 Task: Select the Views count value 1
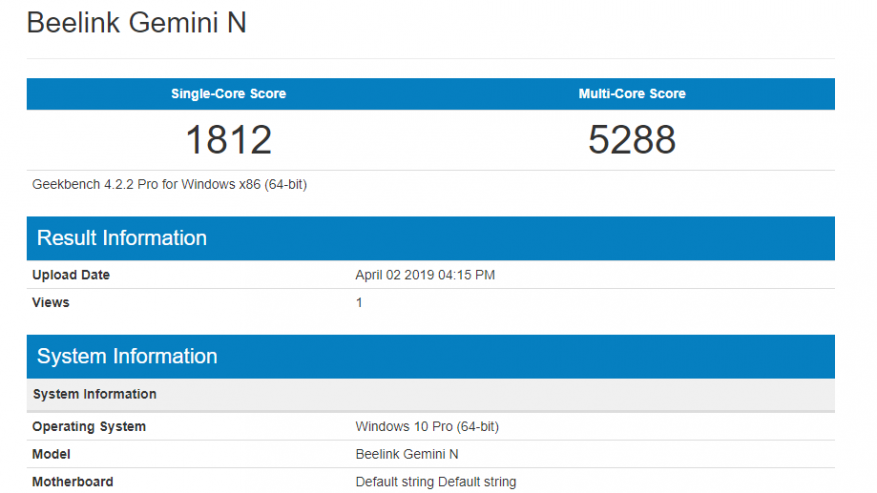[359, 303]
